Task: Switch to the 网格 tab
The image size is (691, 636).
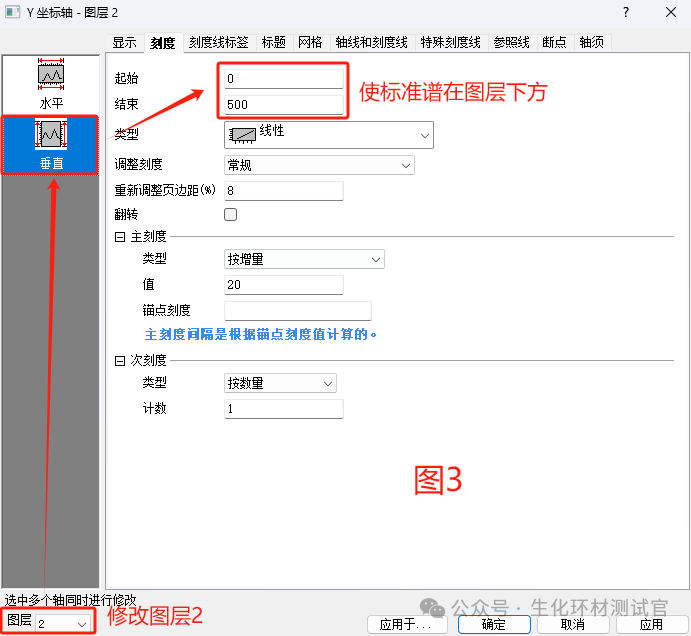Action: coord(310,43)
